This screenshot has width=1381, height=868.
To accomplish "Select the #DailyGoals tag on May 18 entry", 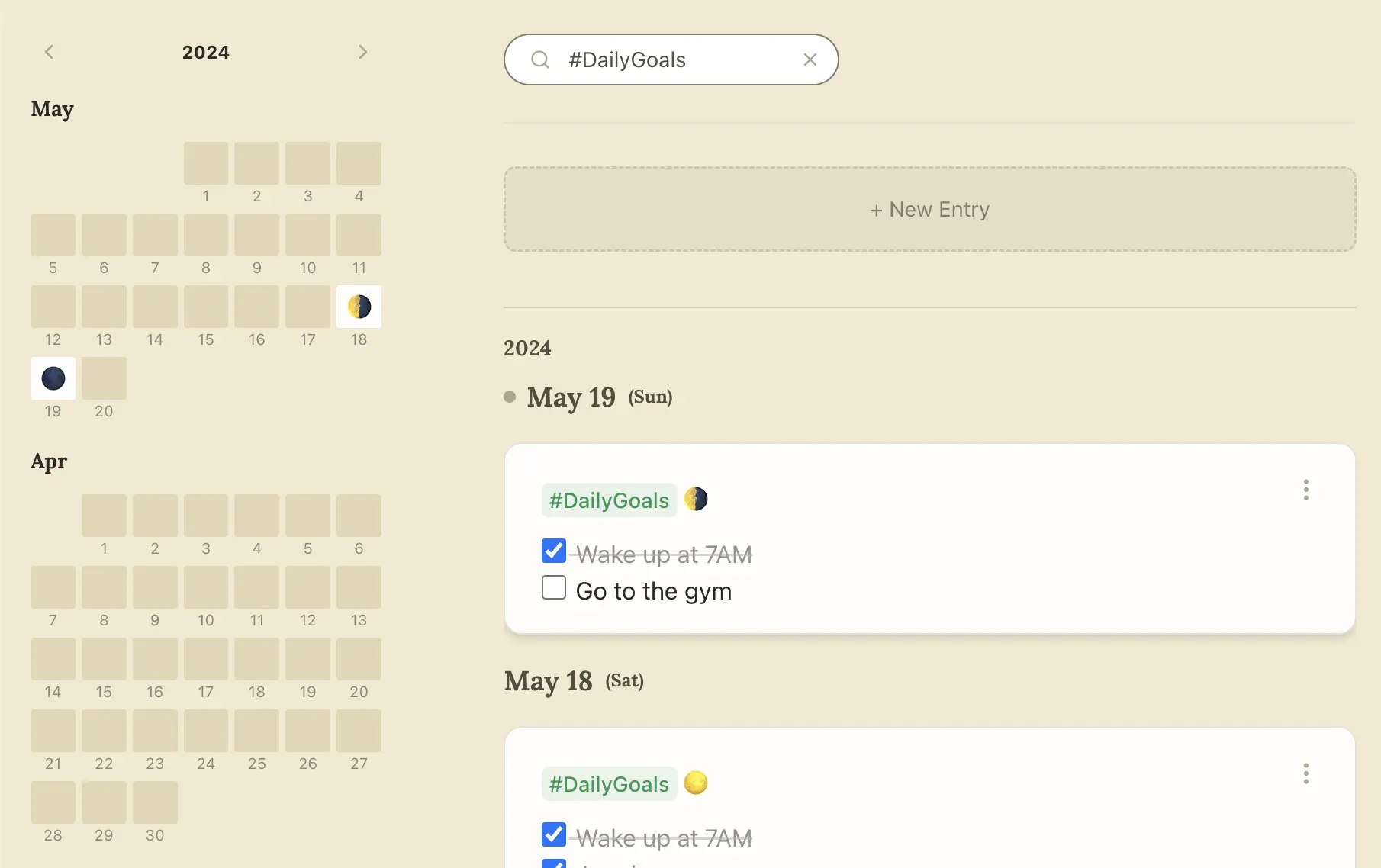I will 608,783.
